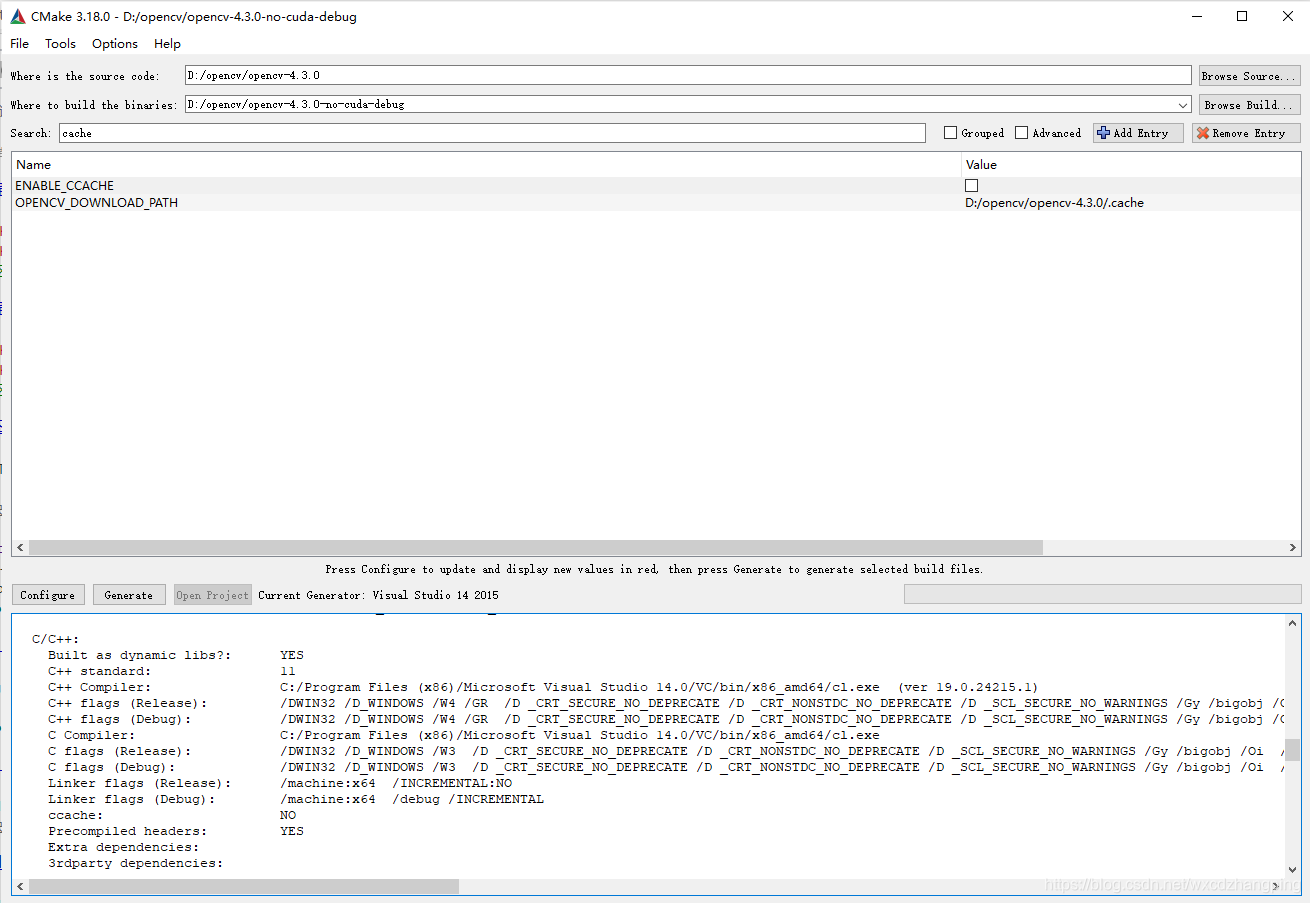This screenshot has width=1310, height=903.
Task: Click the Configure button
Action: [x=48, y=595]
